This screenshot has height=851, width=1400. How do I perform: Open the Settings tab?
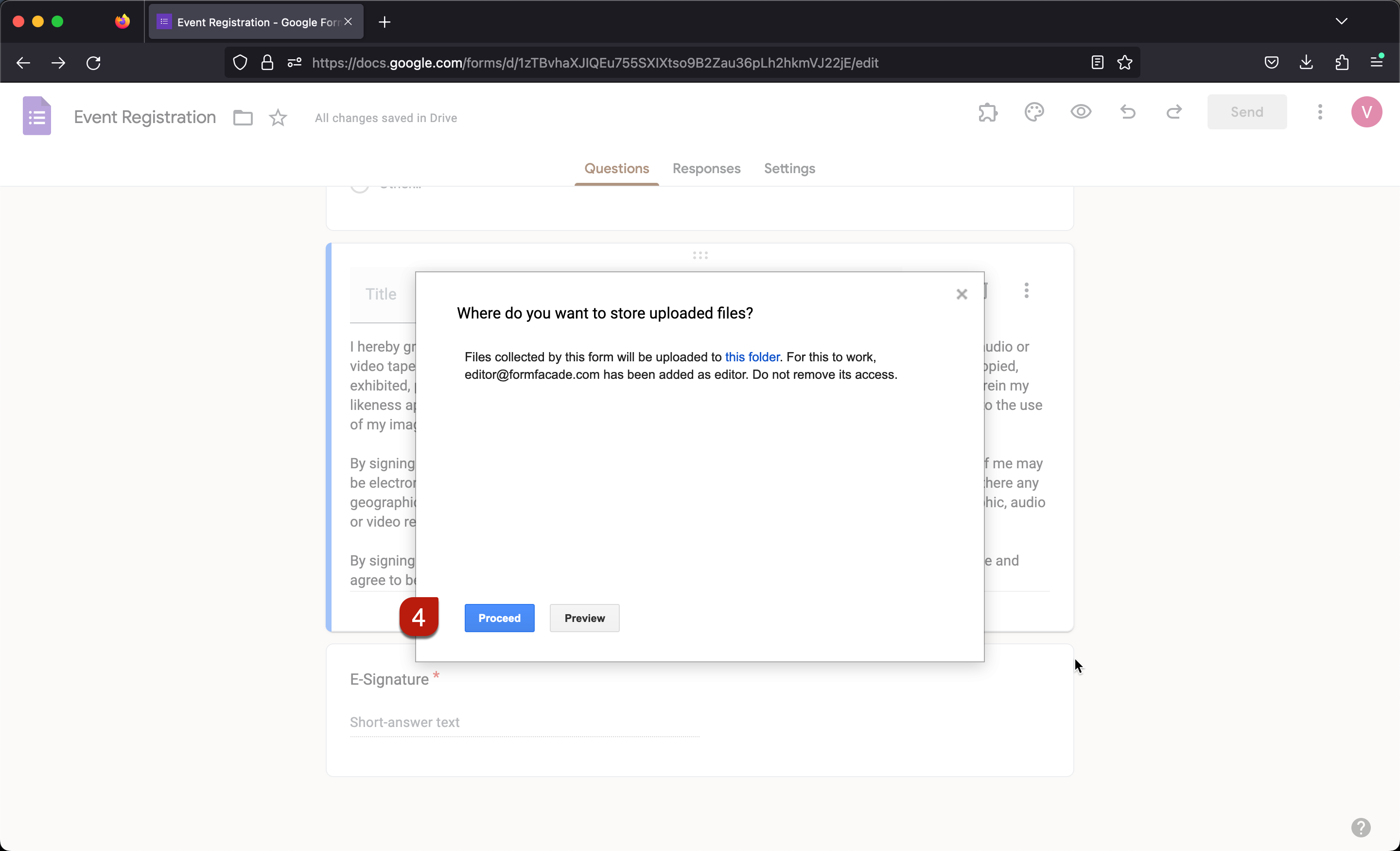[789, 168]
